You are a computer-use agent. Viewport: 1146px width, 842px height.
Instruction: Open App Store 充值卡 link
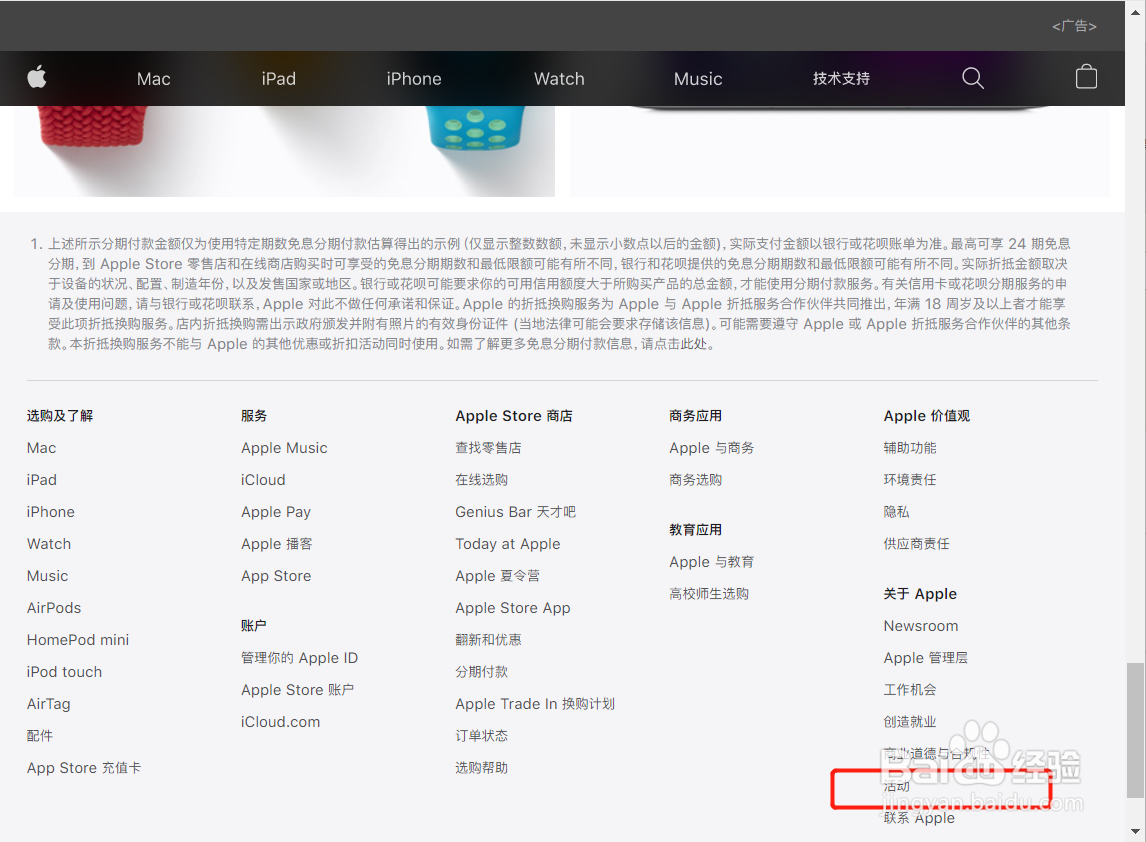84,768
